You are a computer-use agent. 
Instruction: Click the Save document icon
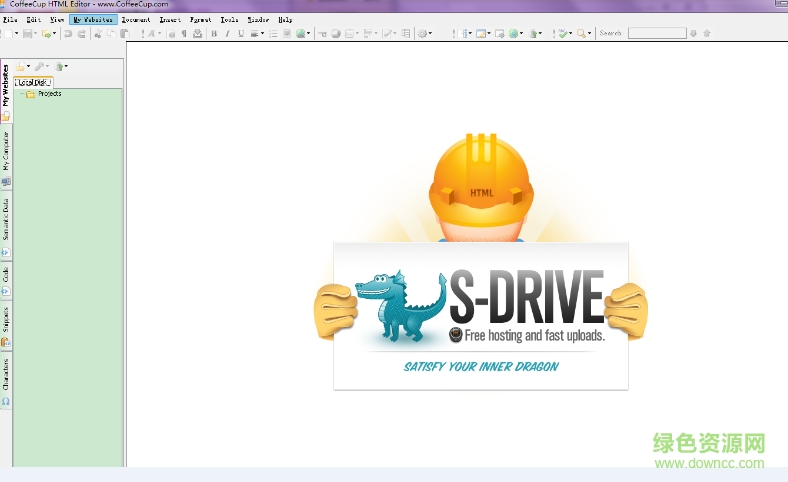[27, 33]
